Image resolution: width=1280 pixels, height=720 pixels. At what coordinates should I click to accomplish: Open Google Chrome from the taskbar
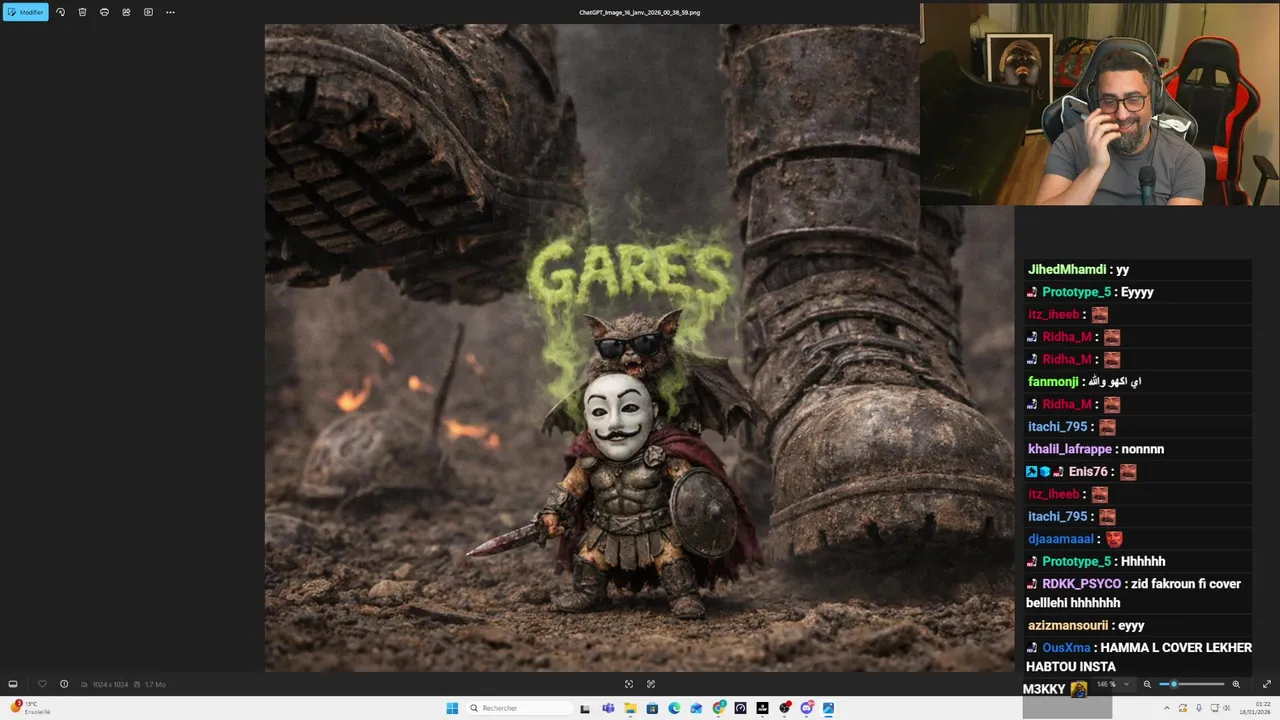[x=719, y=708]
